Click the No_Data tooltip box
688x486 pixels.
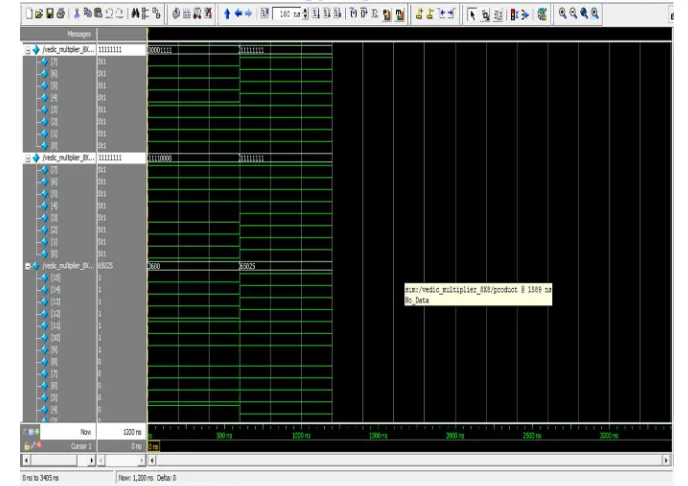point(478,295)
